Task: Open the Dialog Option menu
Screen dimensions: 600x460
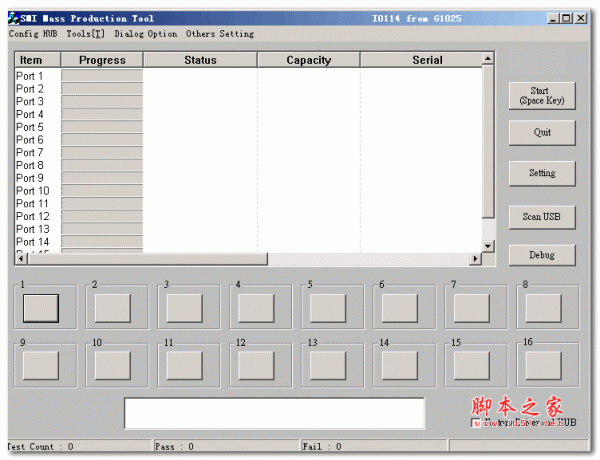Action: 146,34
